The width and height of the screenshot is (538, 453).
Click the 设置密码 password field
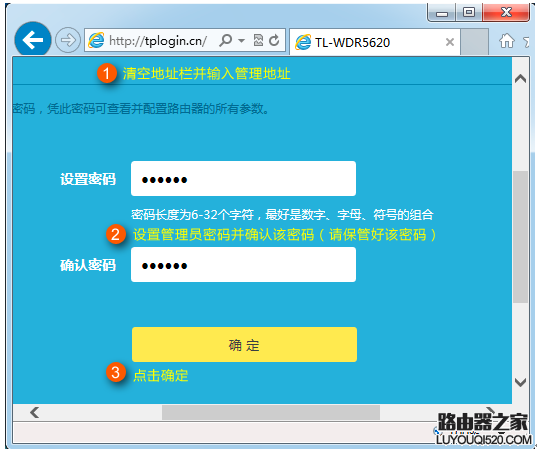point(243,178)
